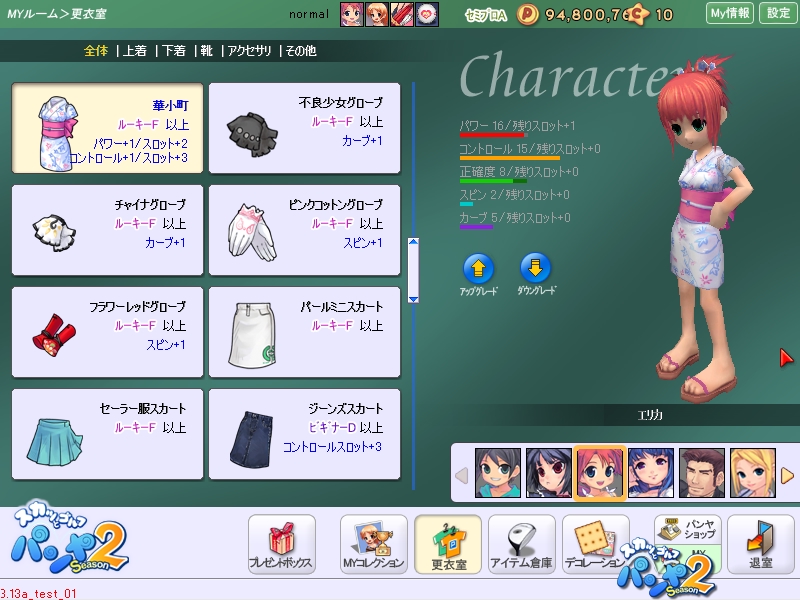The image size is (800, 600).
Task: Leave the room with 退室 button
Action: pos(761,544)
